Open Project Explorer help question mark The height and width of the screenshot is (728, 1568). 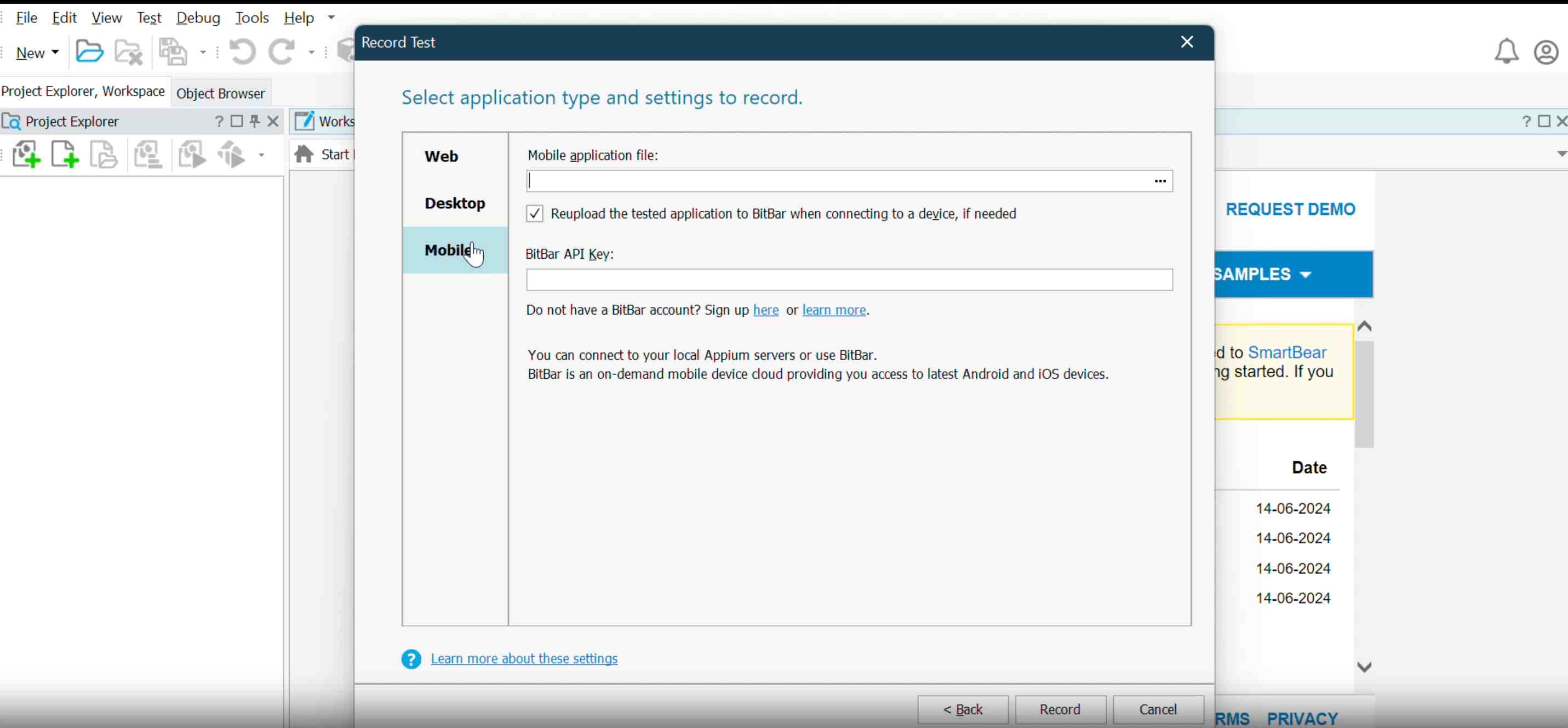(219, 121)
